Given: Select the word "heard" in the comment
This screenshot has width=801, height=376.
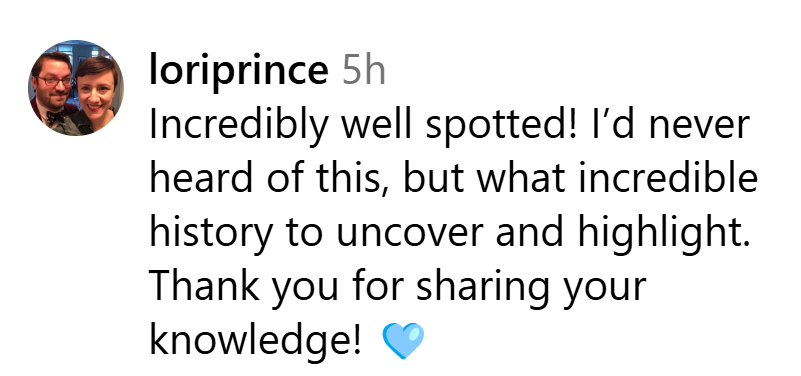Looking at the screenshot, I should pyautogui.click(x=201, y=179).
